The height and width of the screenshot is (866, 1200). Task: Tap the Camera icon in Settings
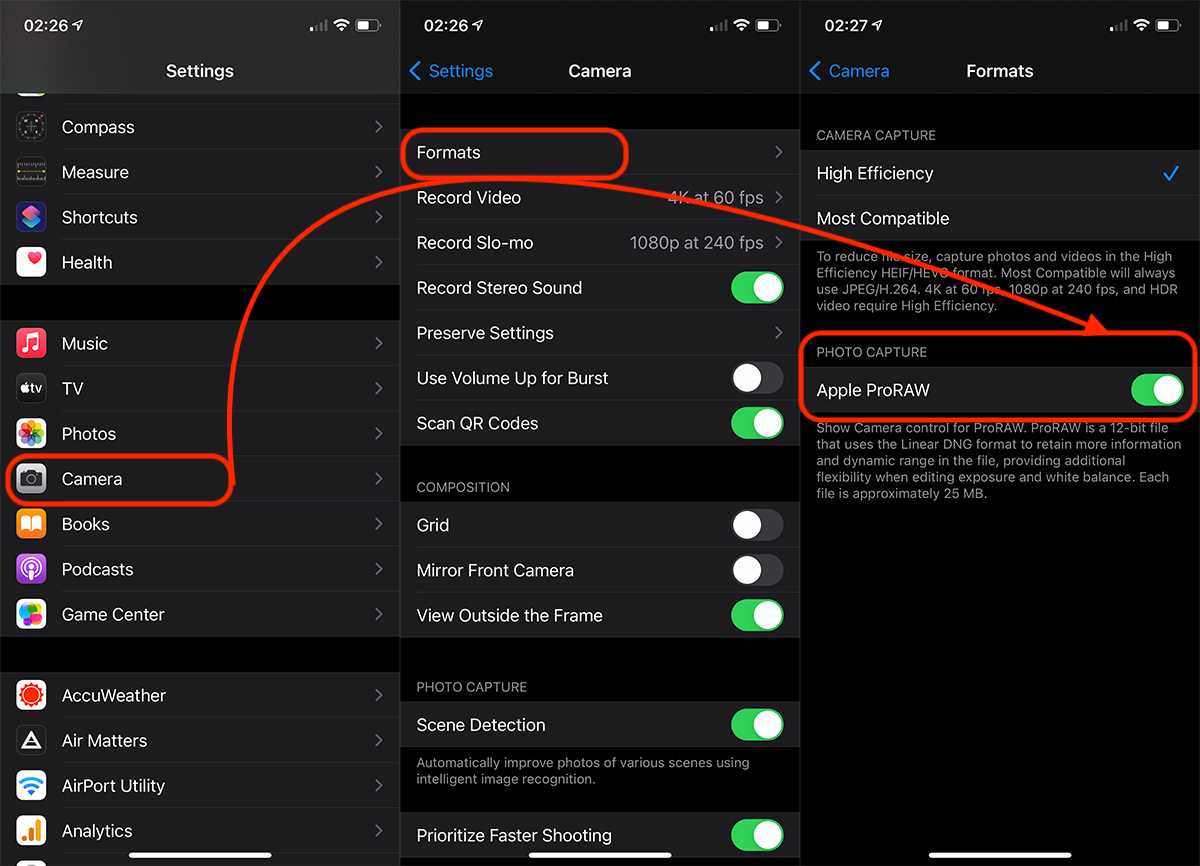(32, 479)
